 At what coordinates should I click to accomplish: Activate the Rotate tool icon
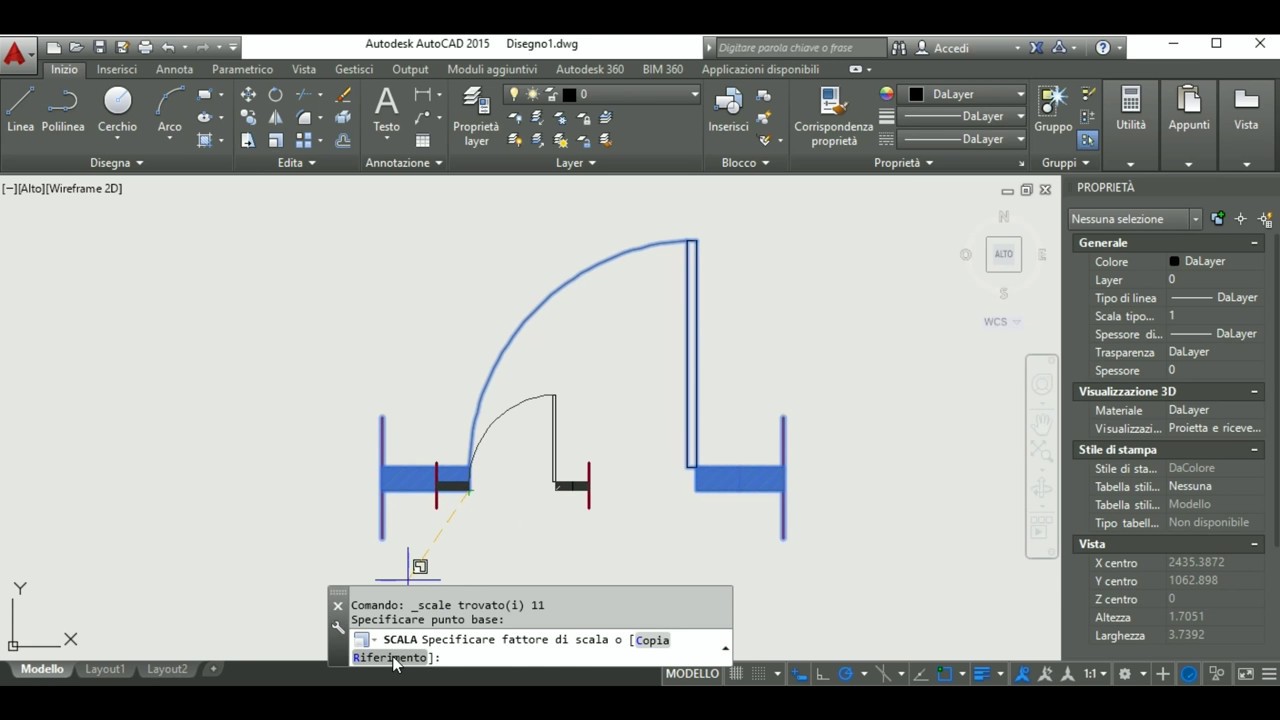[x=275, y=95]
